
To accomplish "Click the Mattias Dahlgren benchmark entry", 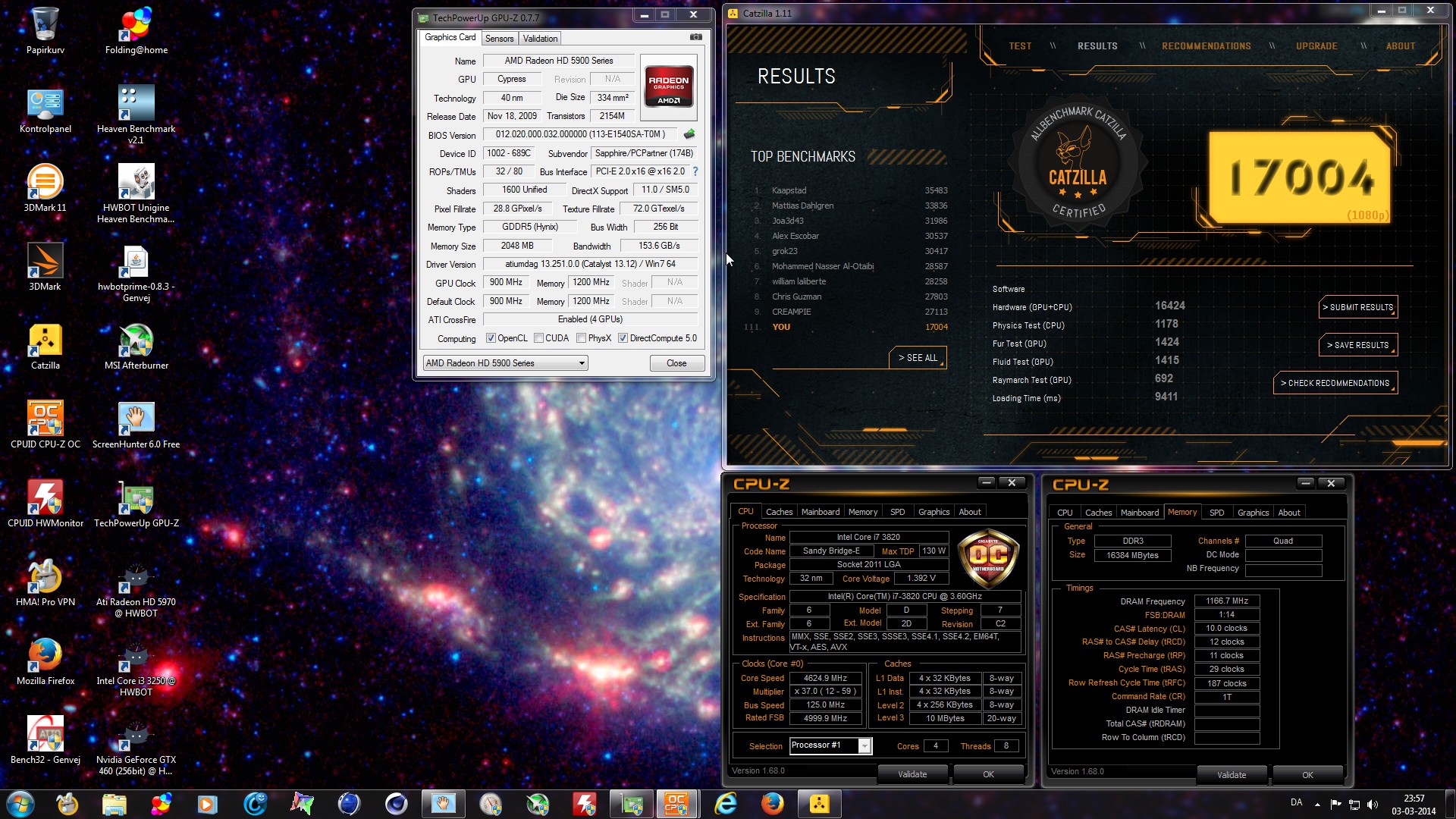I will (849, 206).
